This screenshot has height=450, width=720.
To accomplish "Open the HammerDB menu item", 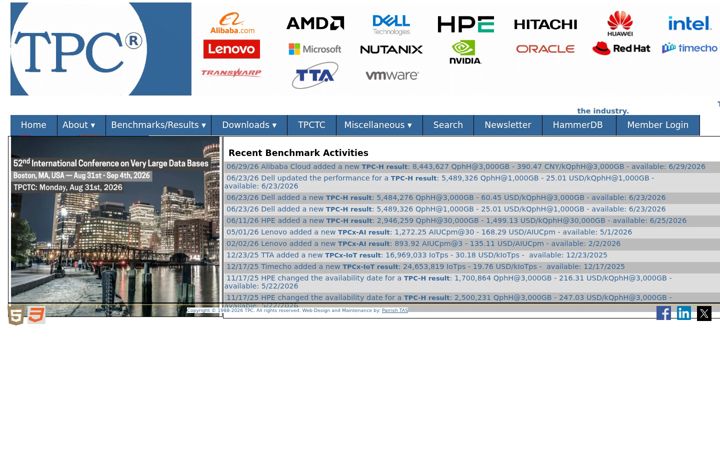I will (578, 125).
